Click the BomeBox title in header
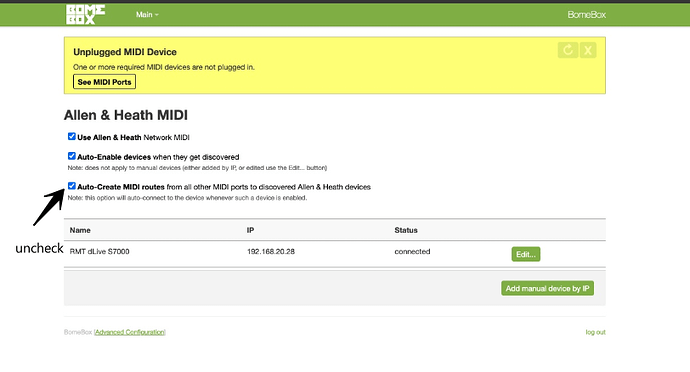This screenshot has height=372, width=690. click(x=586, y=15)
